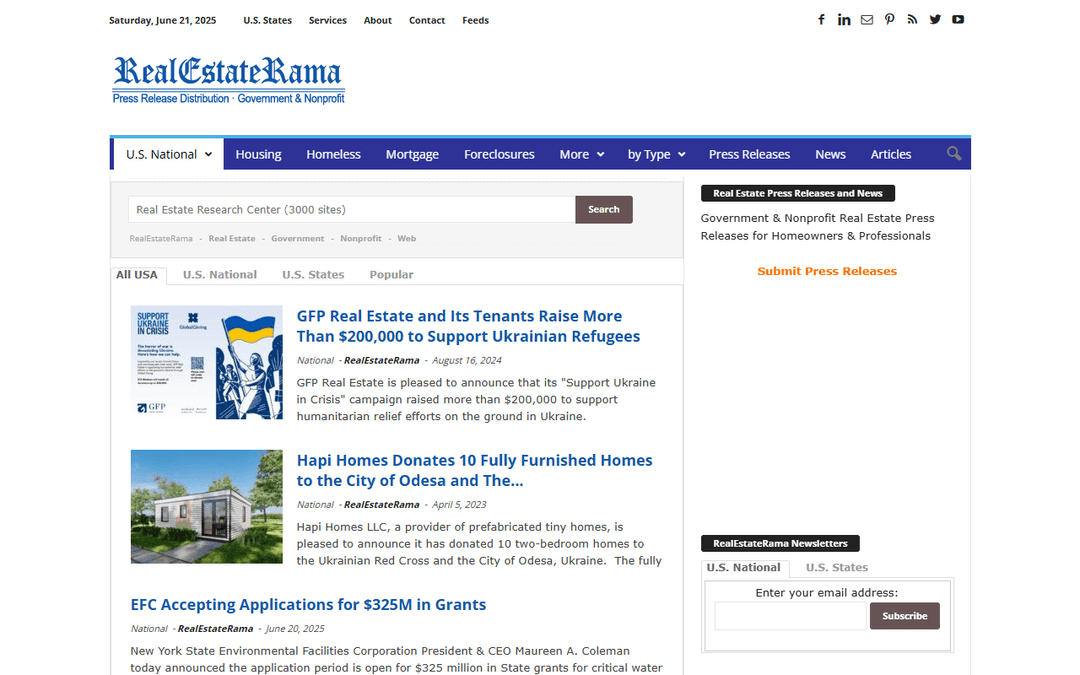Click the email envelope icon

(x=866, y=20)
